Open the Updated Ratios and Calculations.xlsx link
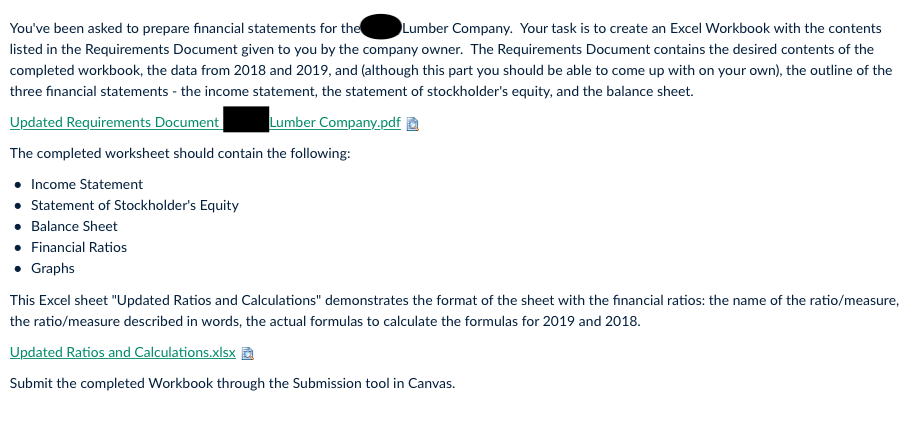Screen dimensions: 918x440 [x=123, y=352]
